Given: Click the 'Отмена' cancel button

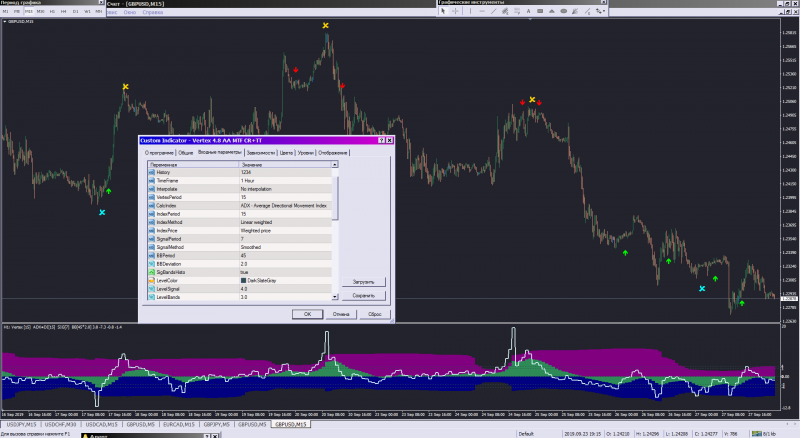Looking at the screenshot, I should coord(341,314).
